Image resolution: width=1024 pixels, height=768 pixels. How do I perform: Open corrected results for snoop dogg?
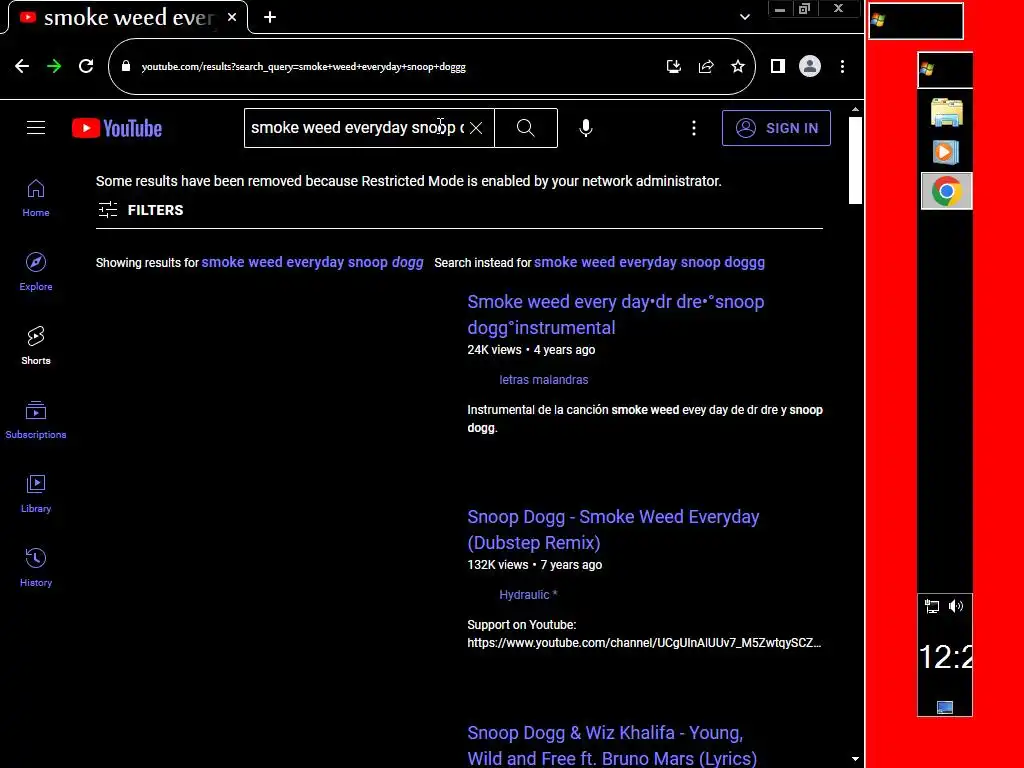pos(312,263)
